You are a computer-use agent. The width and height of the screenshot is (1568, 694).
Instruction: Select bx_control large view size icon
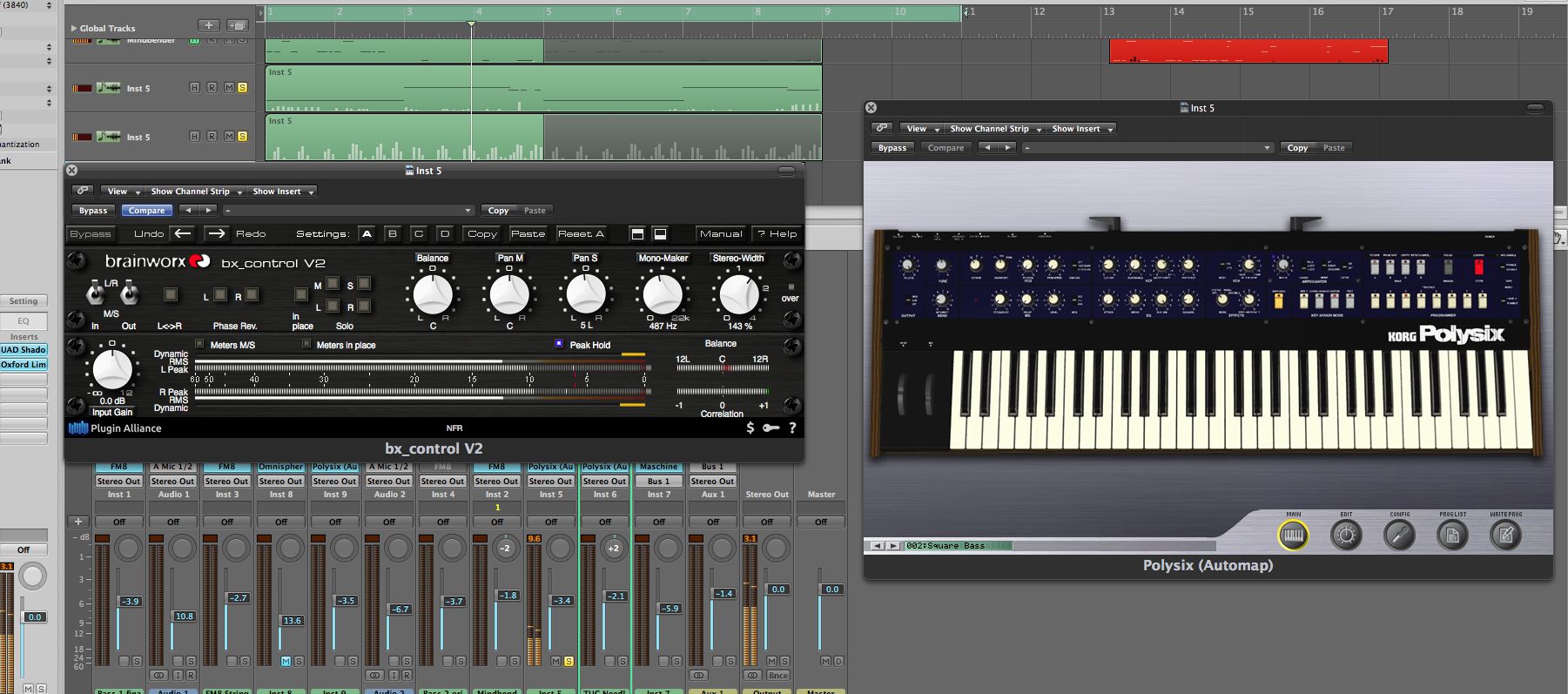point(637,233)
